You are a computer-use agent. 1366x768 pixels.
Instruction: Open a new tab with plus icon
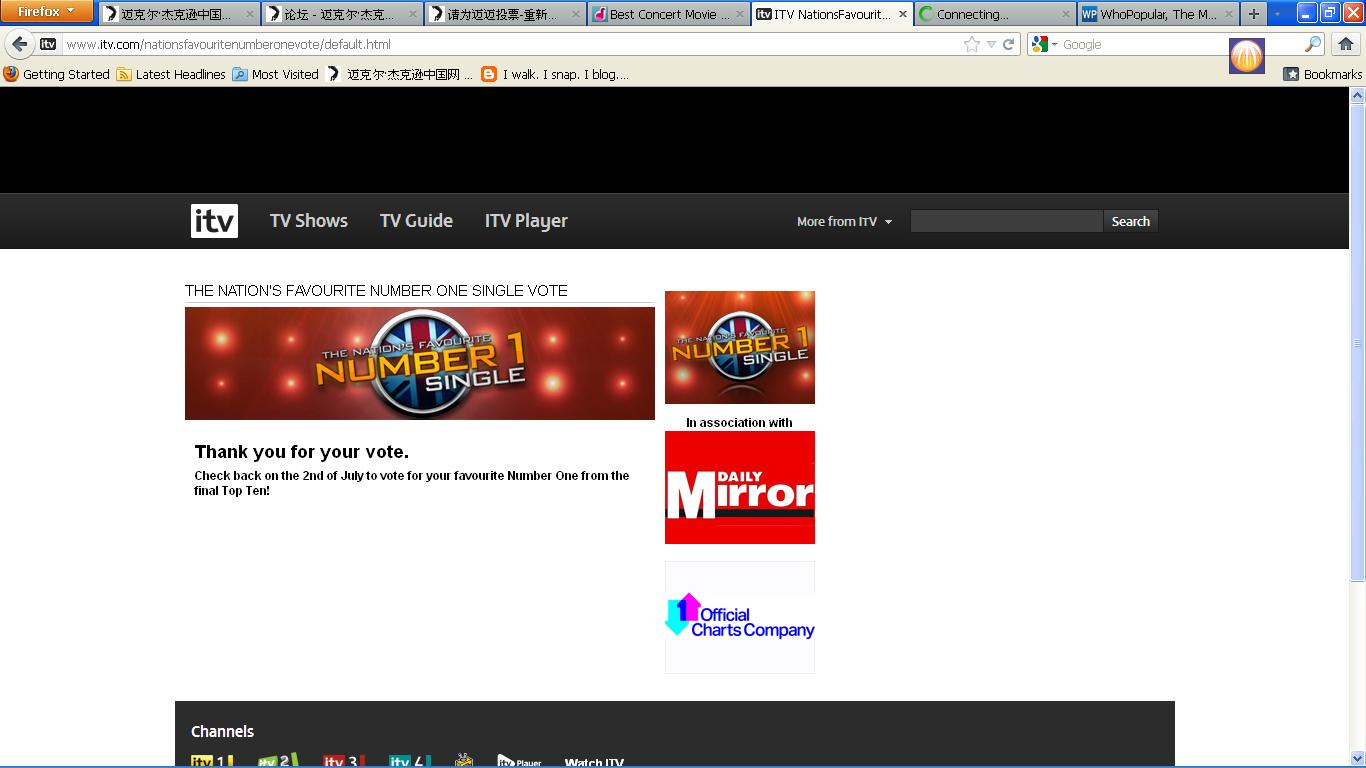click(1253, 14)
